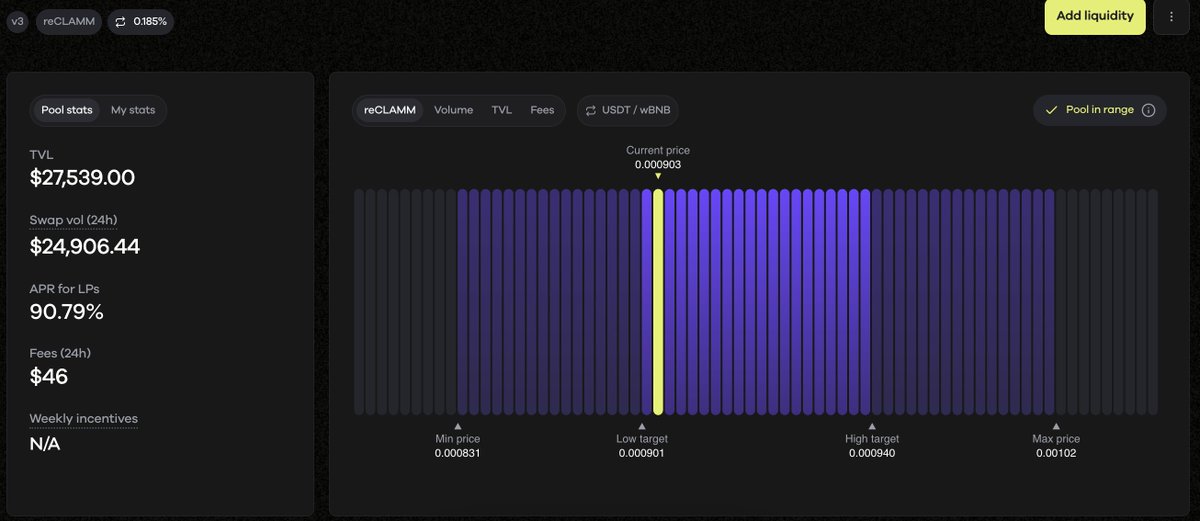
Task: Click the checkmark icon in Pool in range badge
Action: click(x=1051, y=110)
